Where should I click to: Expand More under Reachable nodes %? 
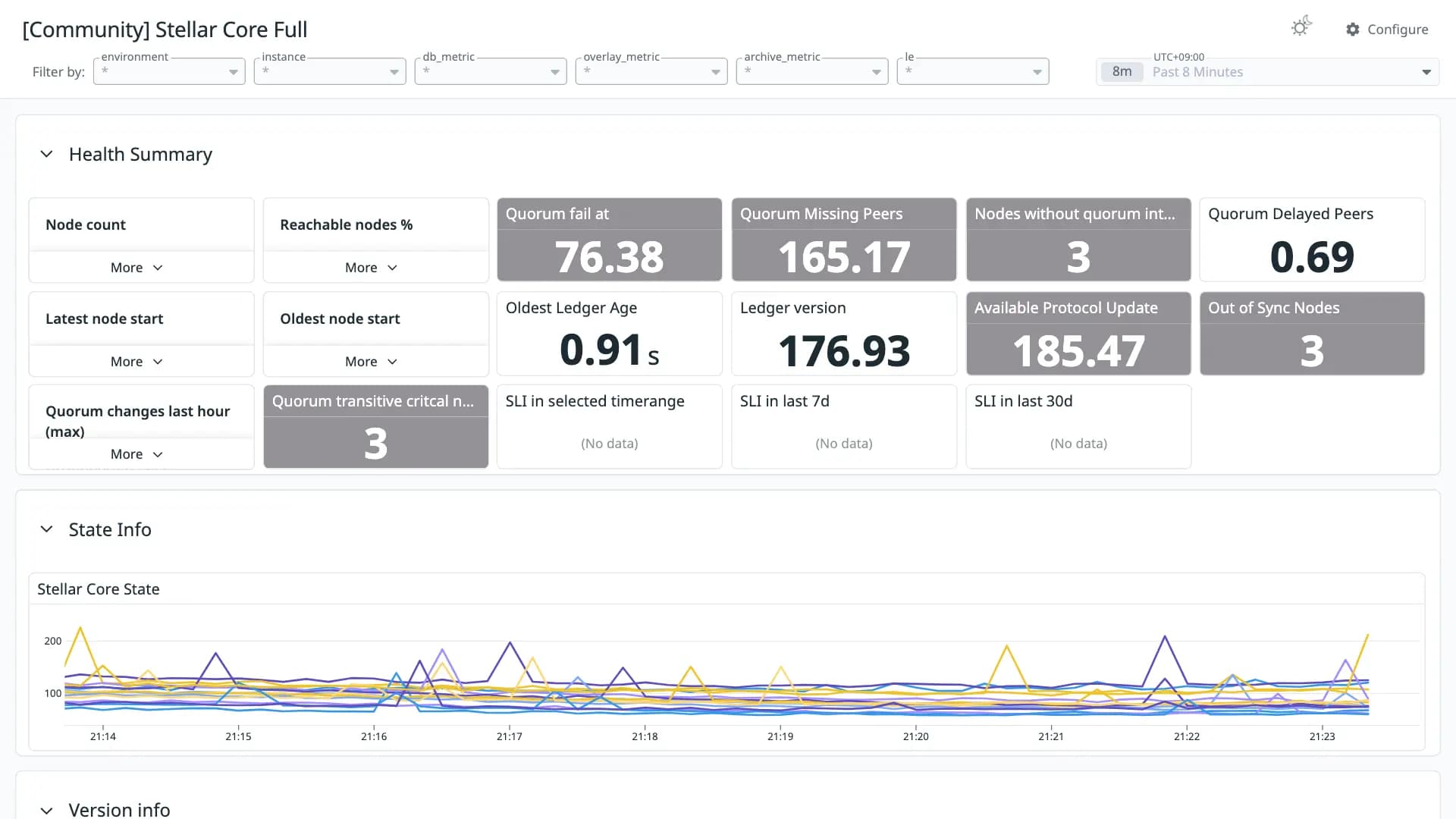click(x=371, y=268)
